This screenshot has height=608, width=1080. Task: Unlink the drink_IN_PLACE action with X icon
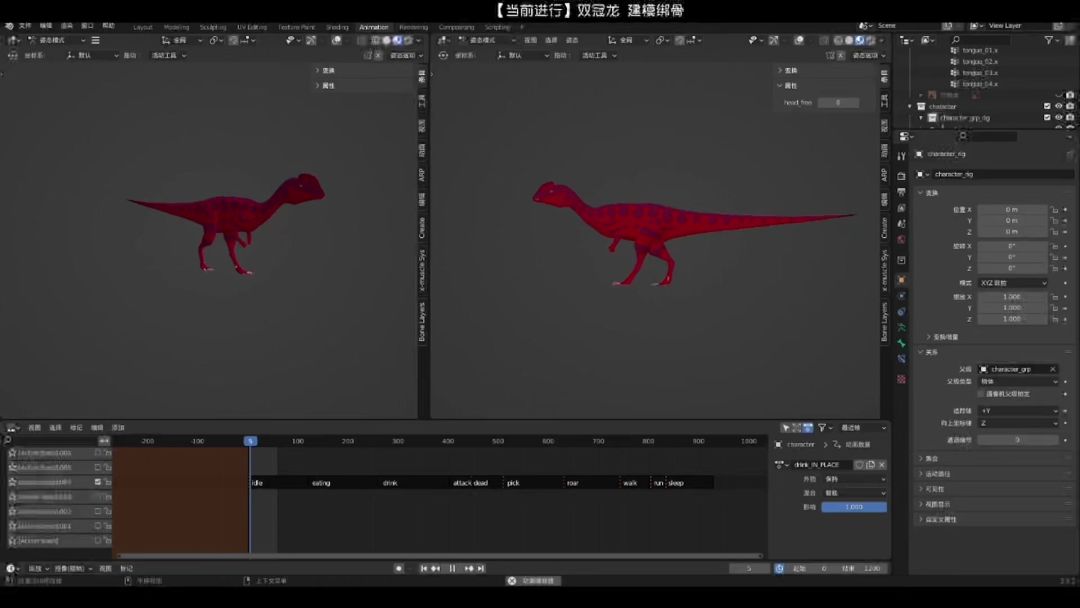point(882,464)
